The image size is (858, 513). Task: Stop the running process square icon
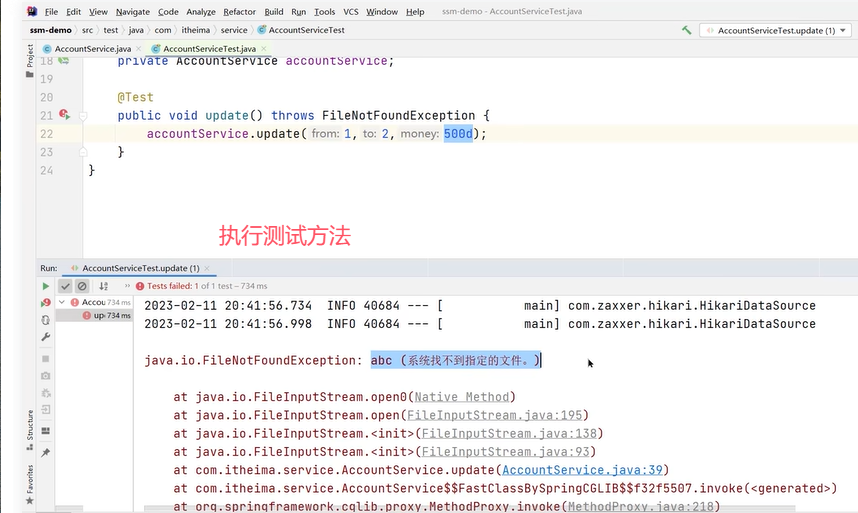[45, 359]
